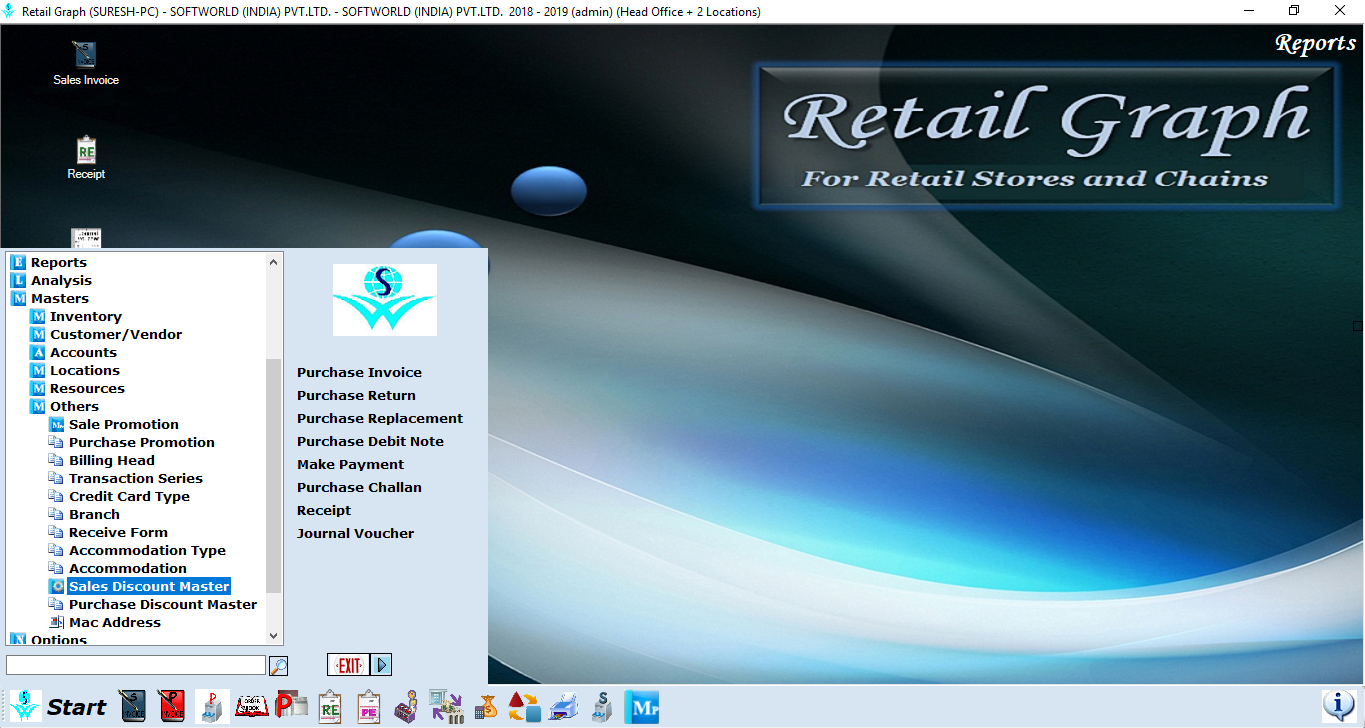Open the Make Payment shortcut link

pos(350,464)
